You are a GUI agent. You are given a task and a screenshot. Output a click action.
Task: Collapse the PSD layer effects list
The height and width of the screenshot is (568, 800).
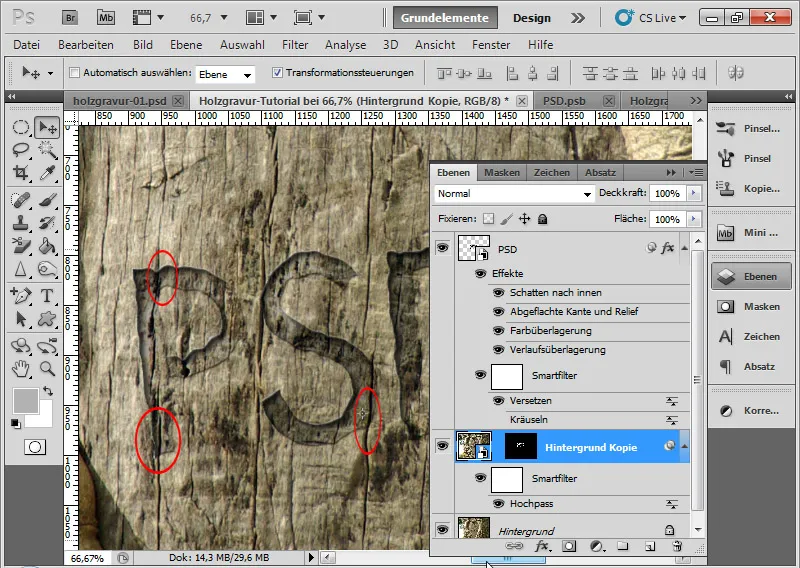click(685, 248)
